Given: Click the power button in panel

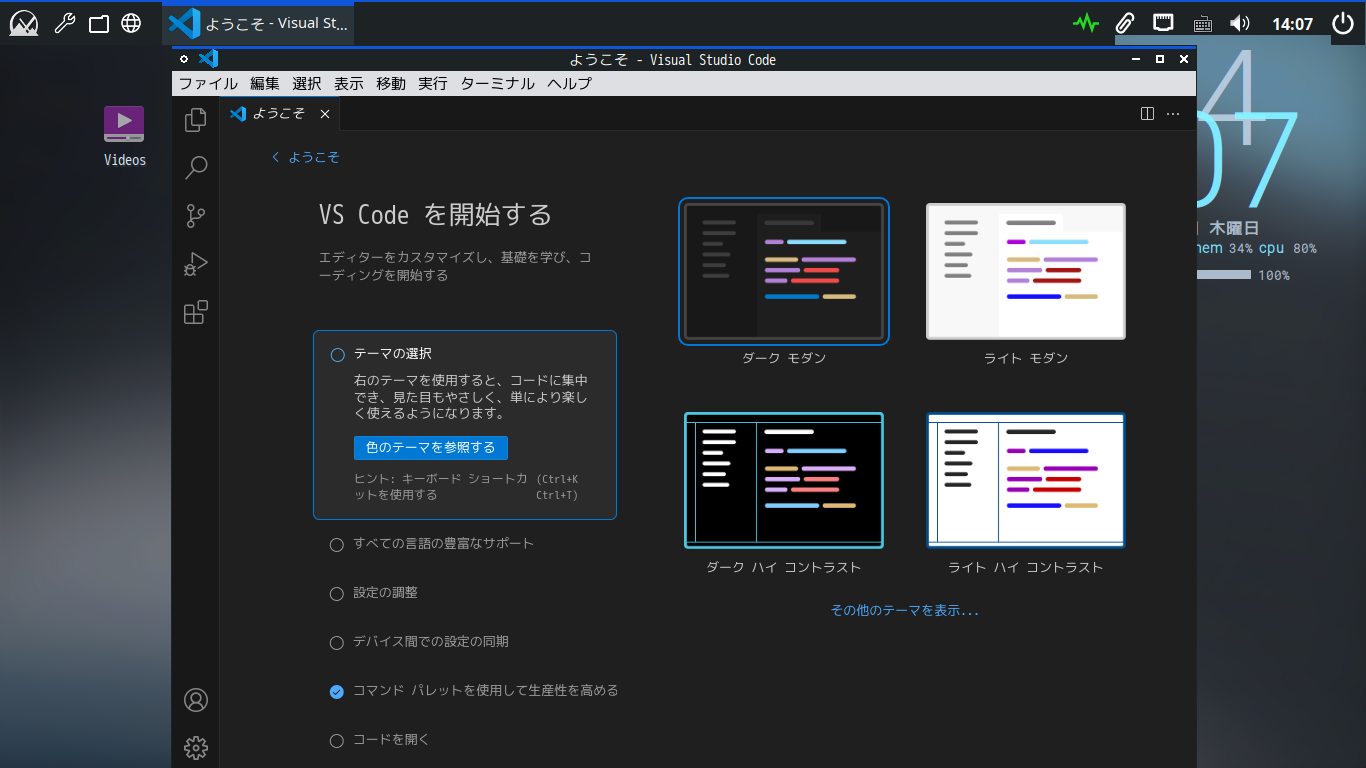Looking at the screenshot, I should coord(1342,23).
